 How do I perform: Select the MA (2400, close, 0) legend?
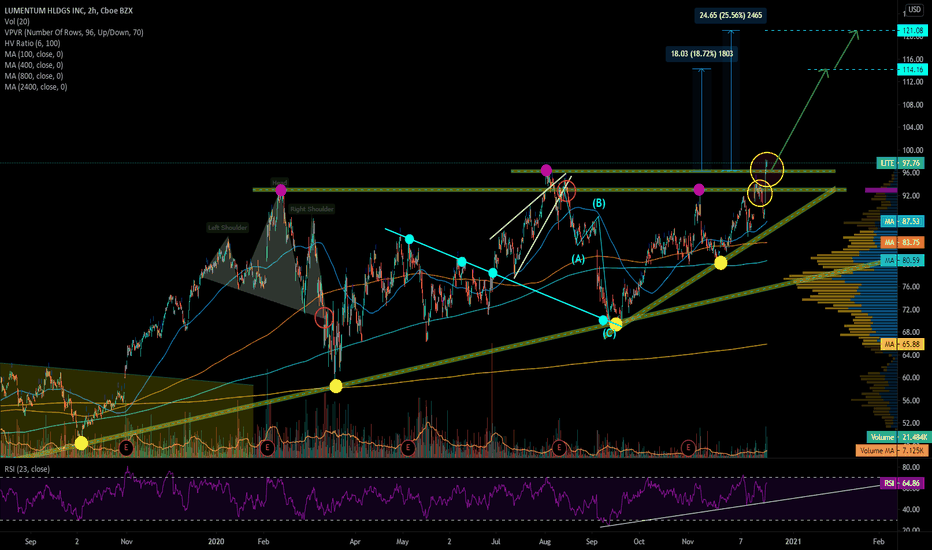[x=36, y=87]
